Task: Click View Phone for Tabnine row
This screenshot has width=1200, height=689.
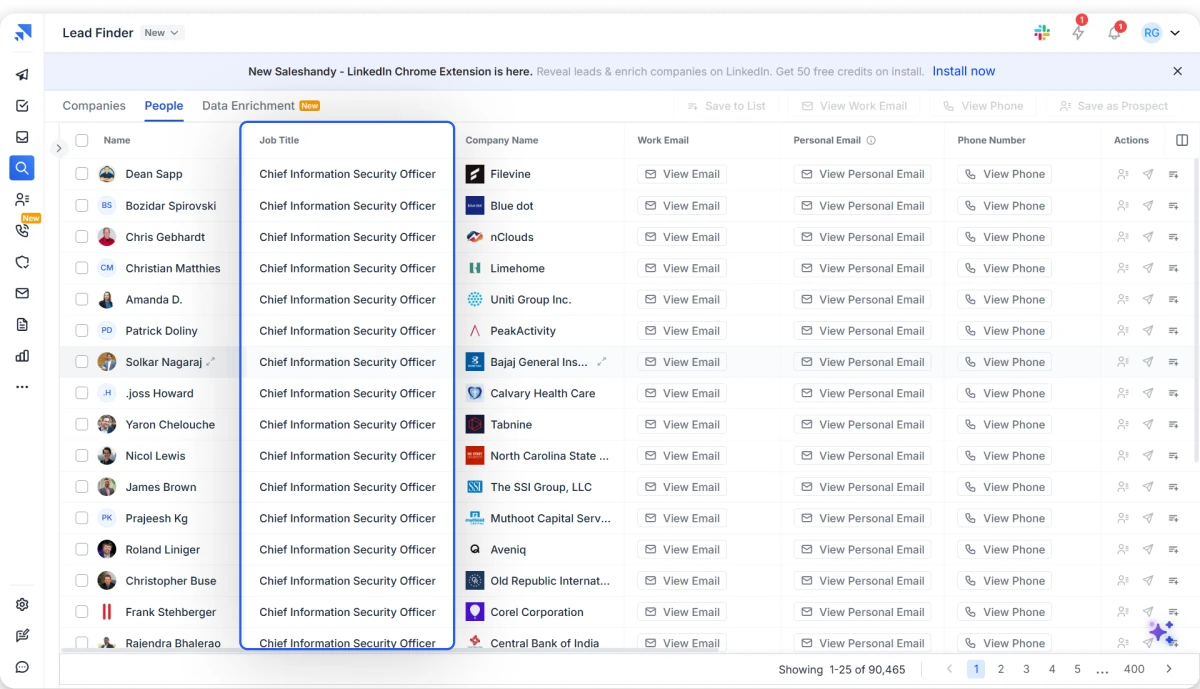Action: tap(1004, 425)
